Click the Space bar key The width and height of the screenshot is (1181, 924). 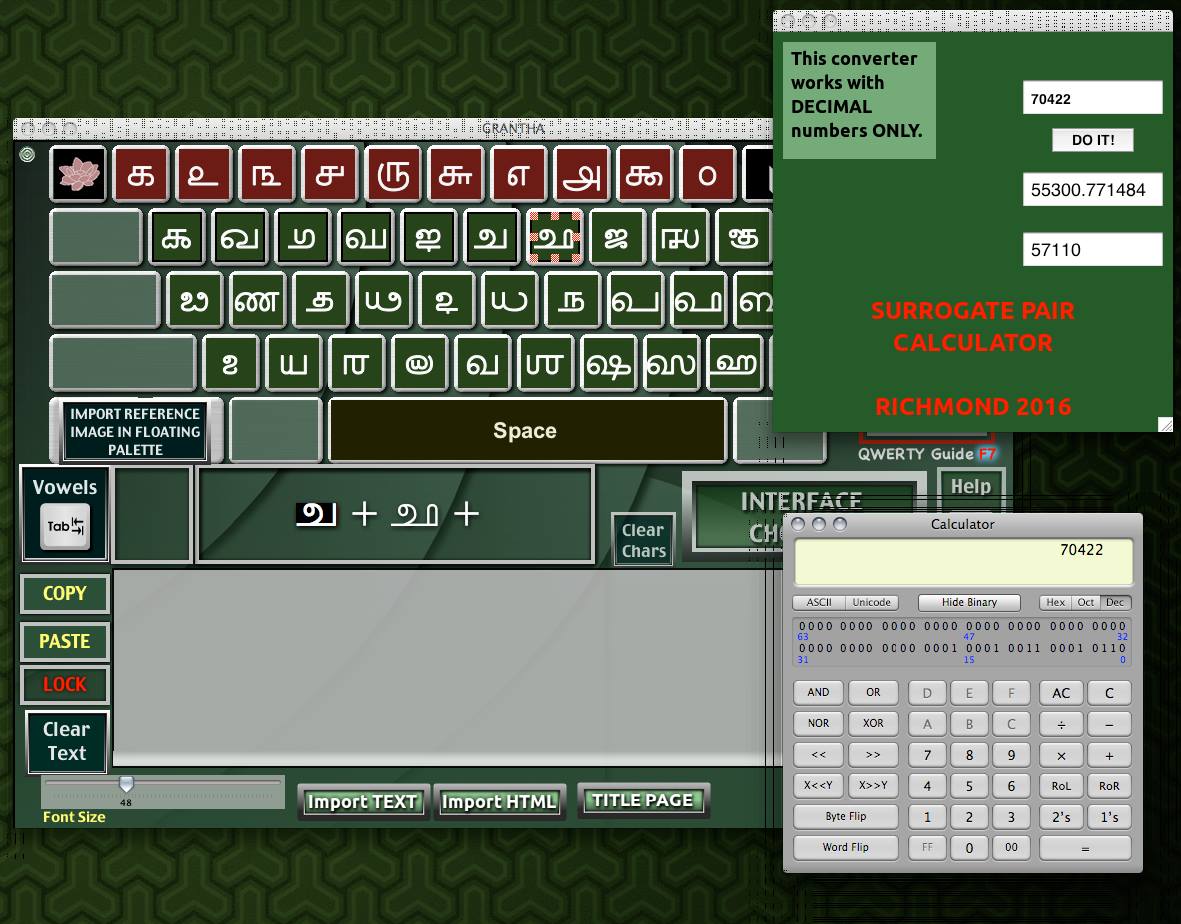(526, 430)
